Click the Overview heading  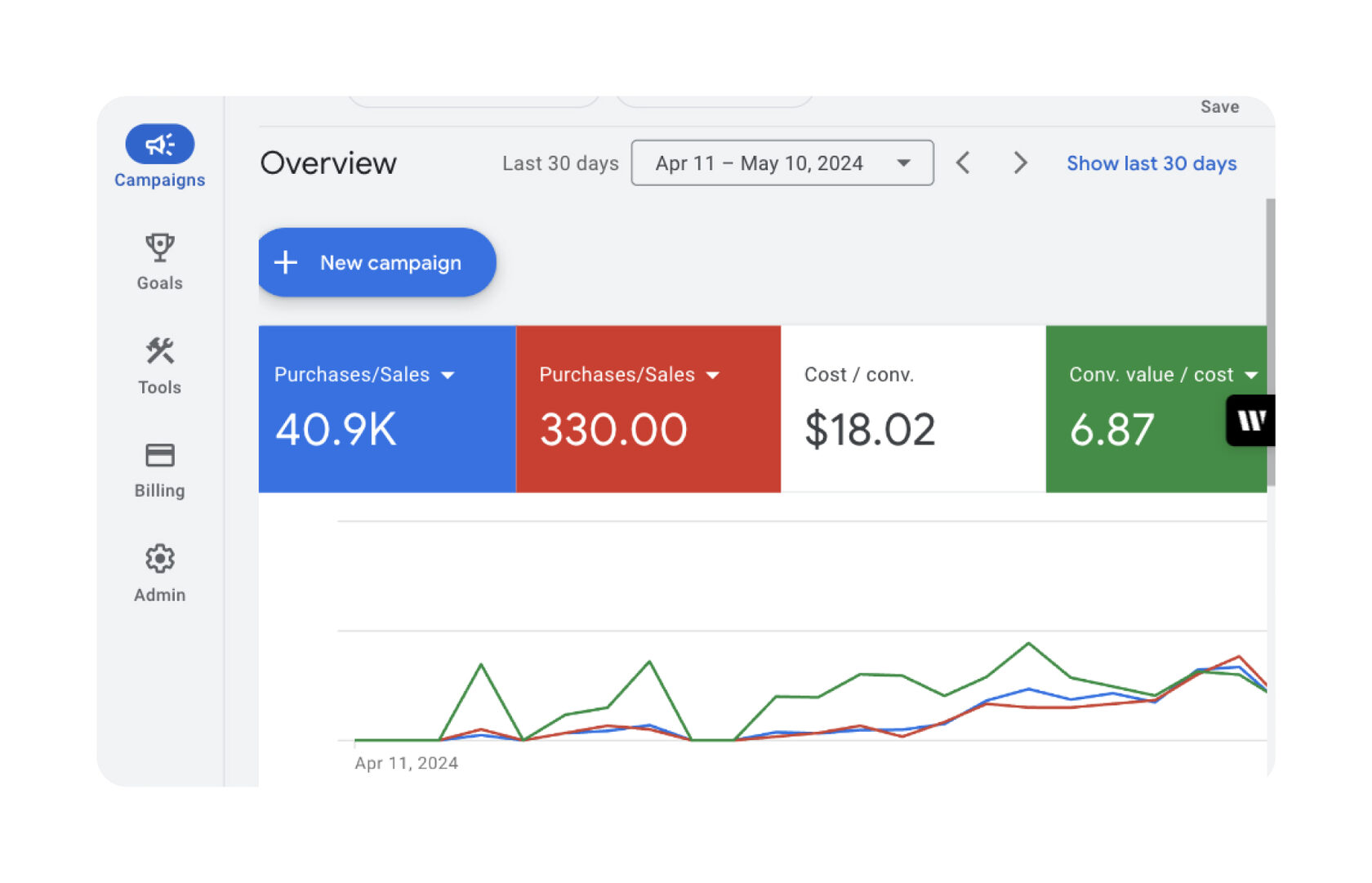[328, 163]
